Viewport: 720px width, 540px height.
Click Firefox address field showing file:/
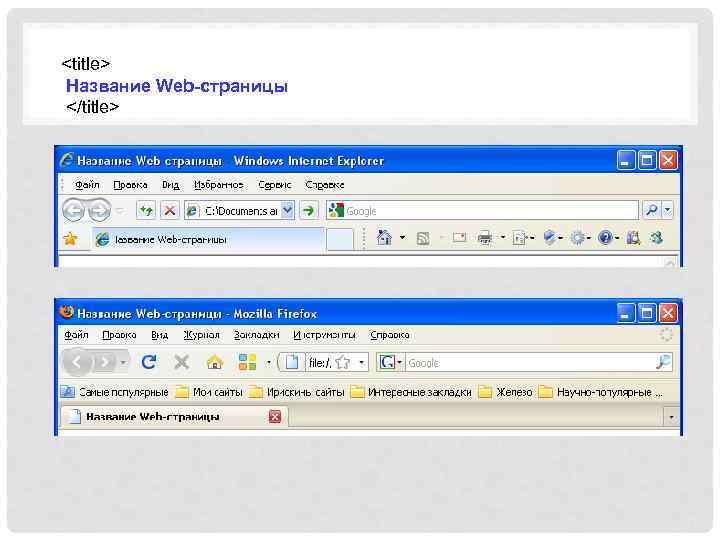[x=323, y=362]
